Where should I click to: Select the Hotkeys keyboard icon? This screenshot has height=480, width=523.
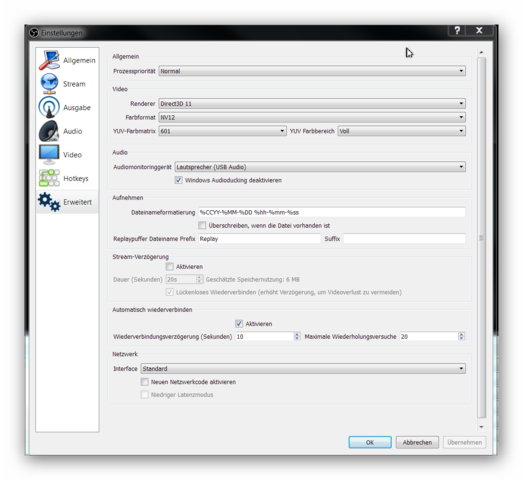pos(49,178)
